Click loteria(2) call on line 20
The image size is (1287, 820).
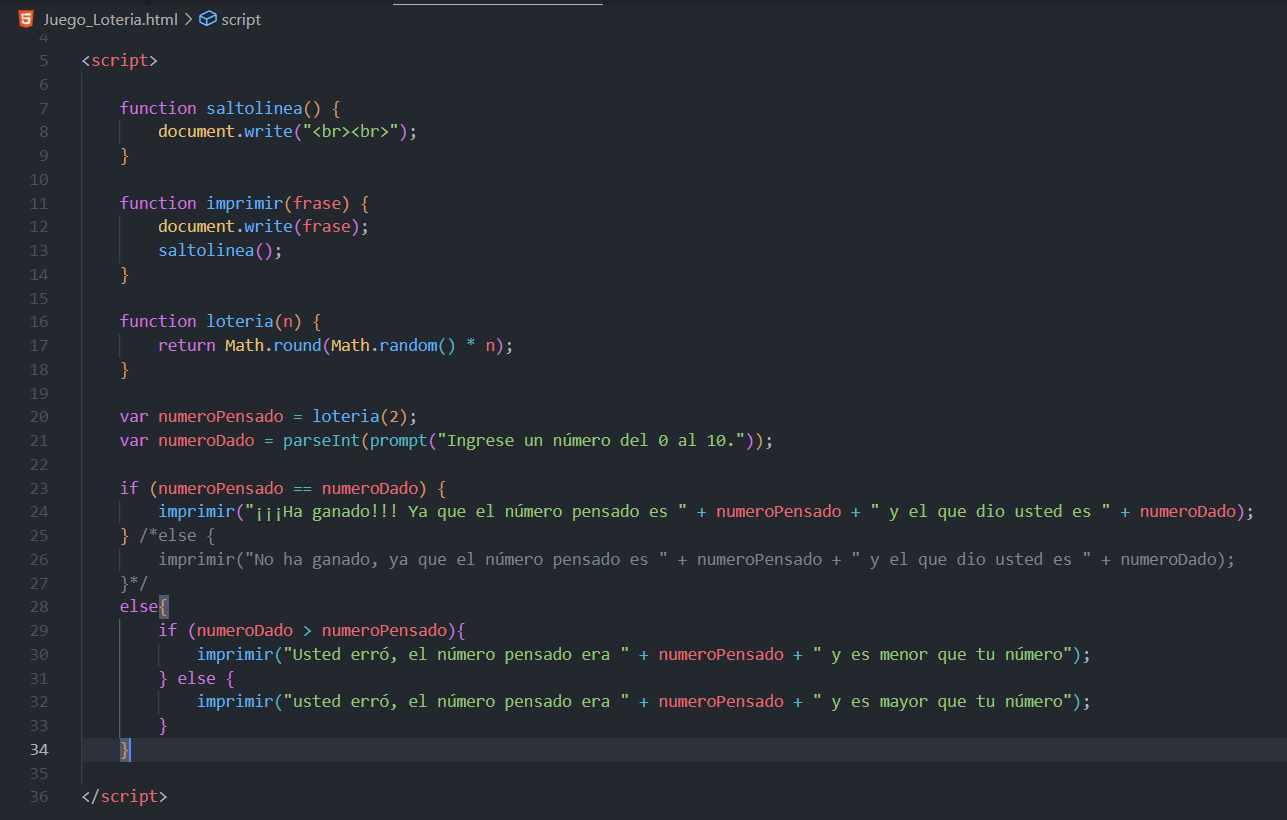coord(360,416)
